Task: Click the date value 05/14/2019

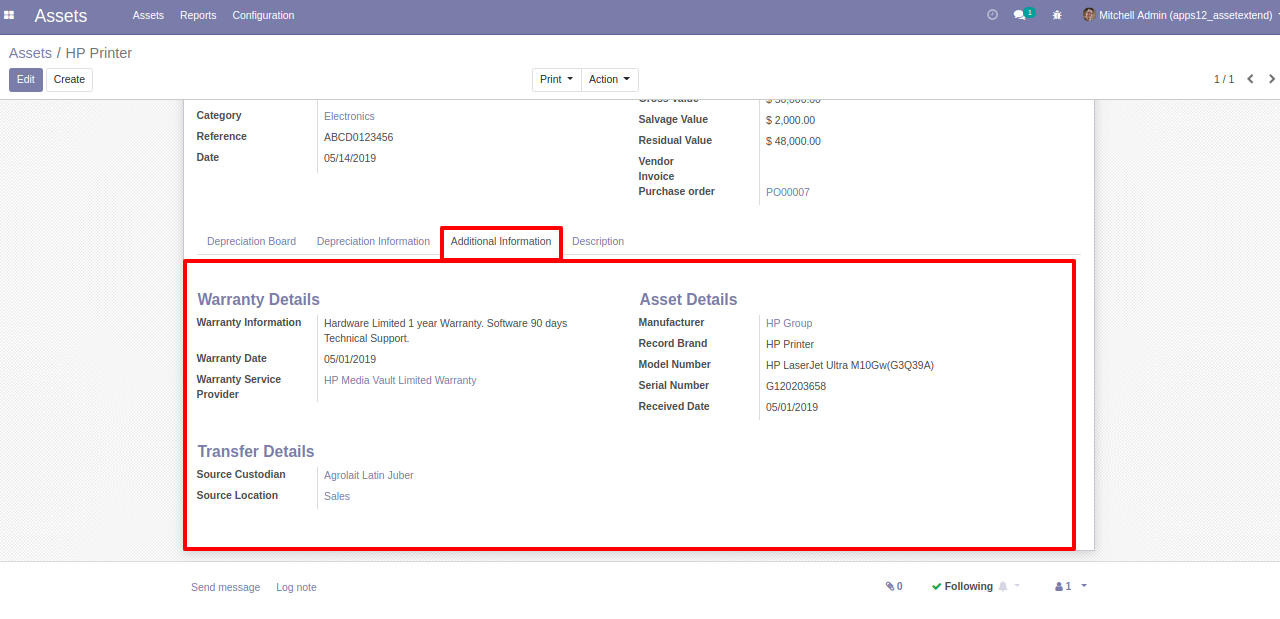Action: [350, 159]
